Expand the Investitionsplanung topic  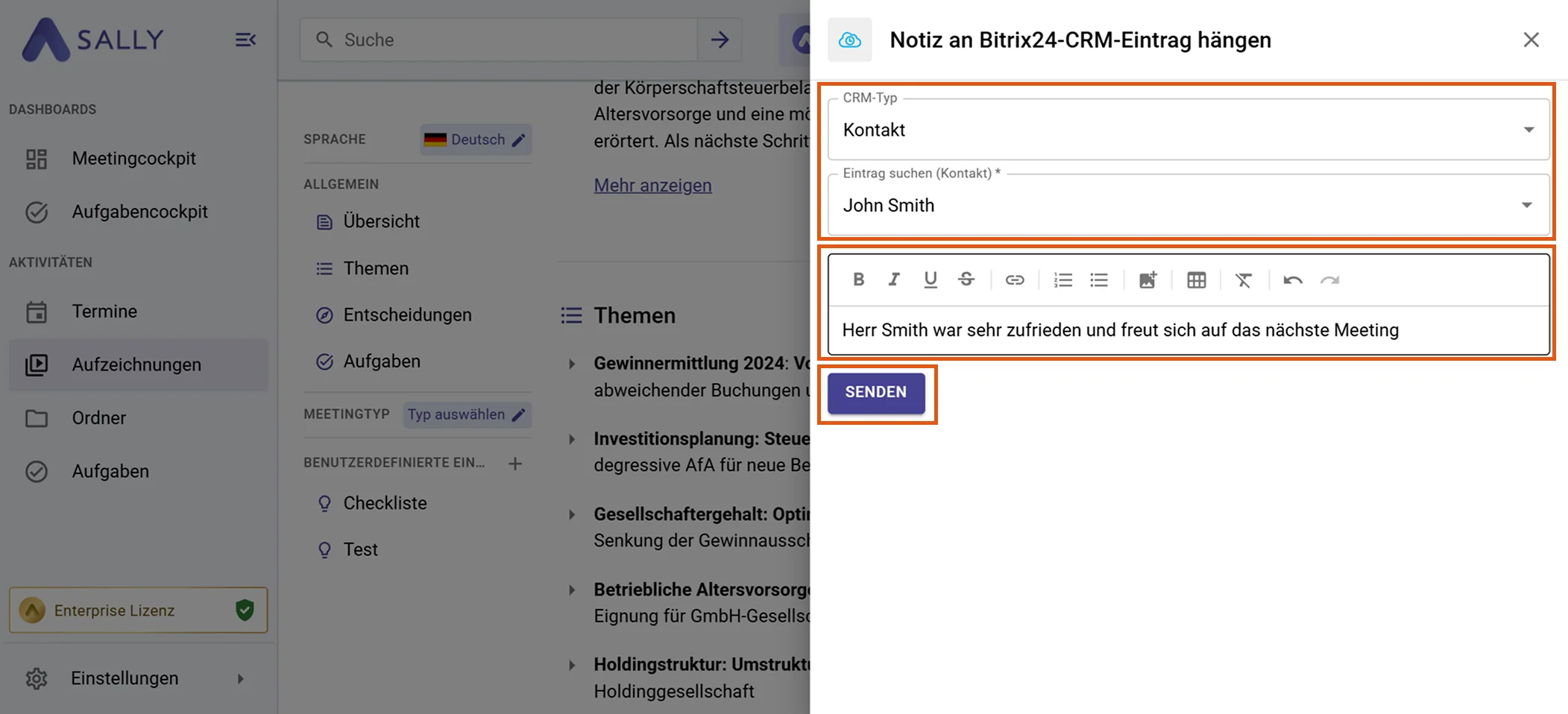click(x=572, y=439)
